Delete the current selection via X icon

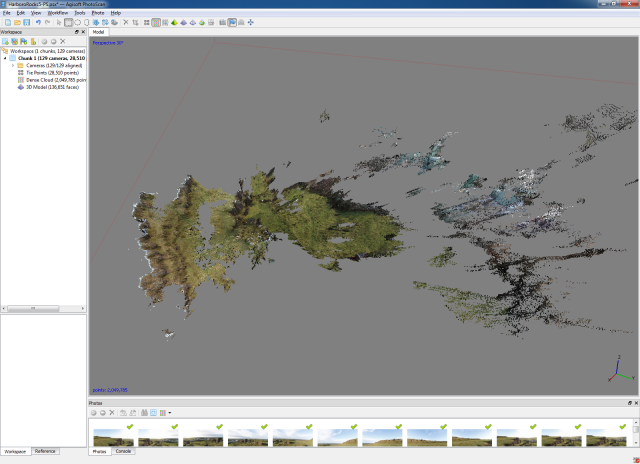click(x=126, y=22)
